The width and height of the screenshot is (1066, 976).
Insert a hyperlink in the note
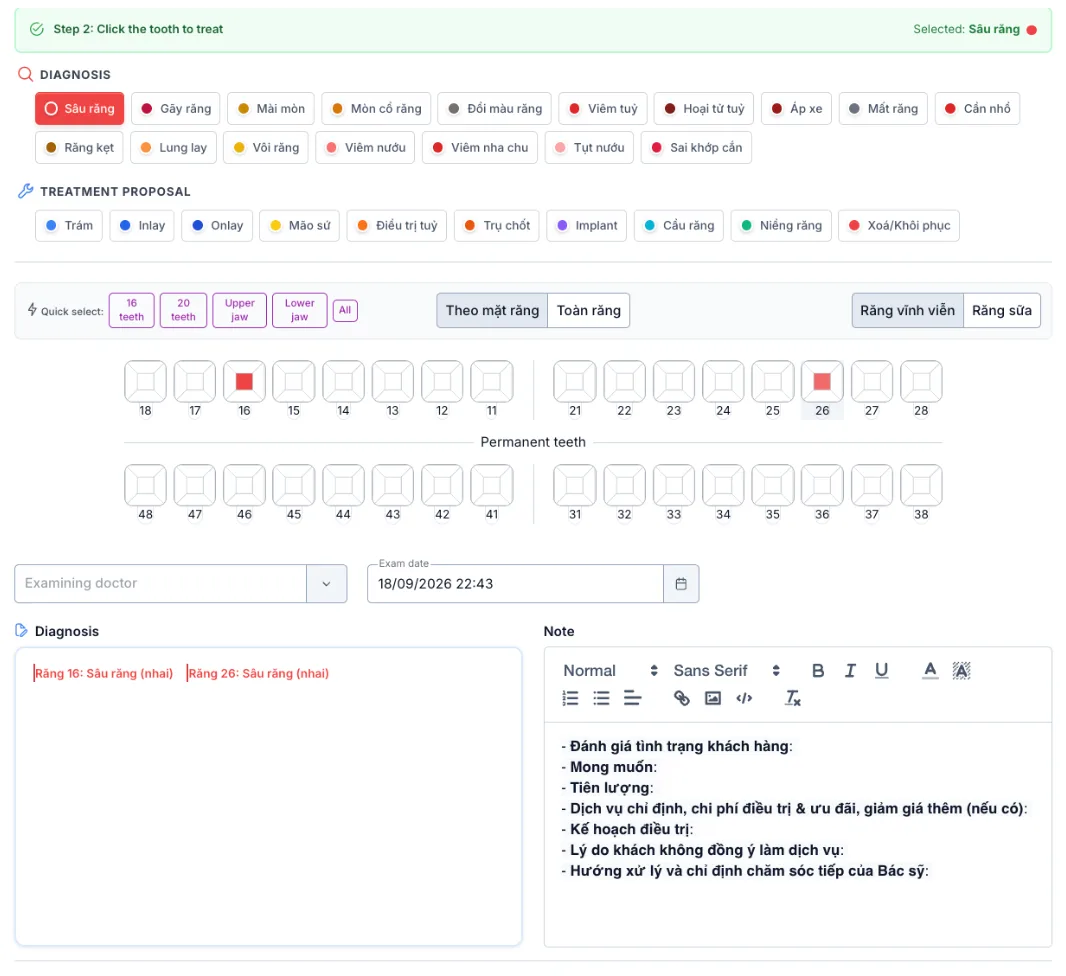pos(681,698)
